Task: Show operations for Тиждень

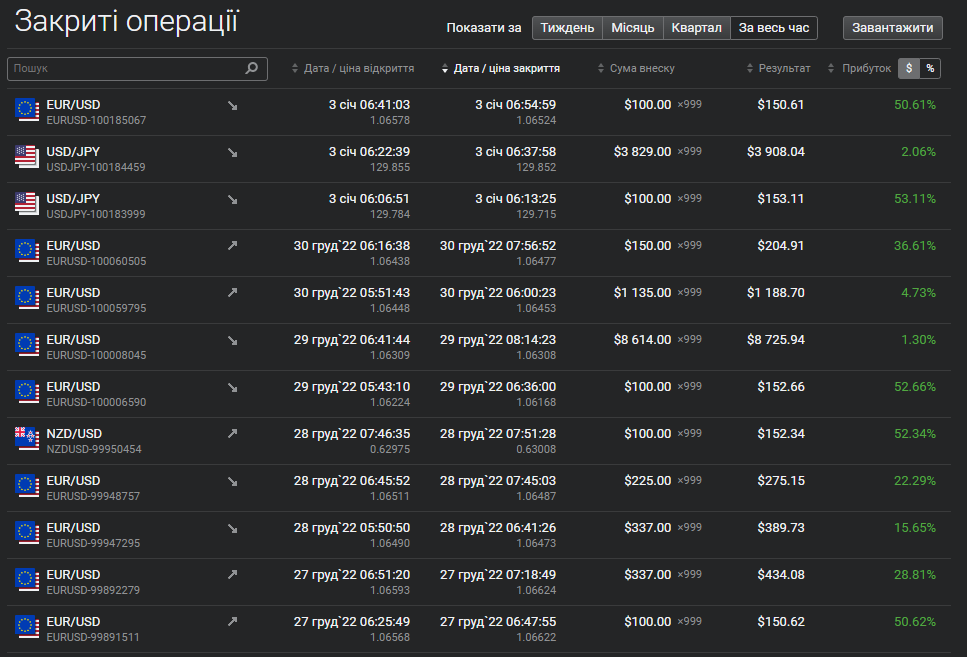Action: tap(567, 28)
